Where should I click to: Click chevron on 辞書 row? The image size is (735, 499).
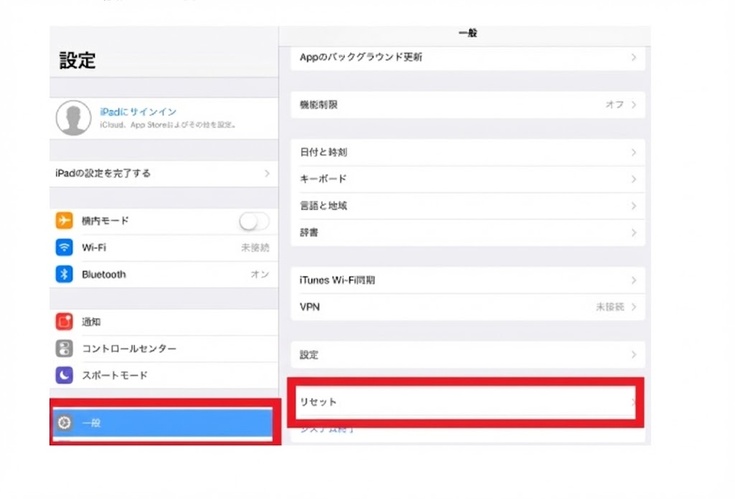pyautogui.click(x=634, y=232)
